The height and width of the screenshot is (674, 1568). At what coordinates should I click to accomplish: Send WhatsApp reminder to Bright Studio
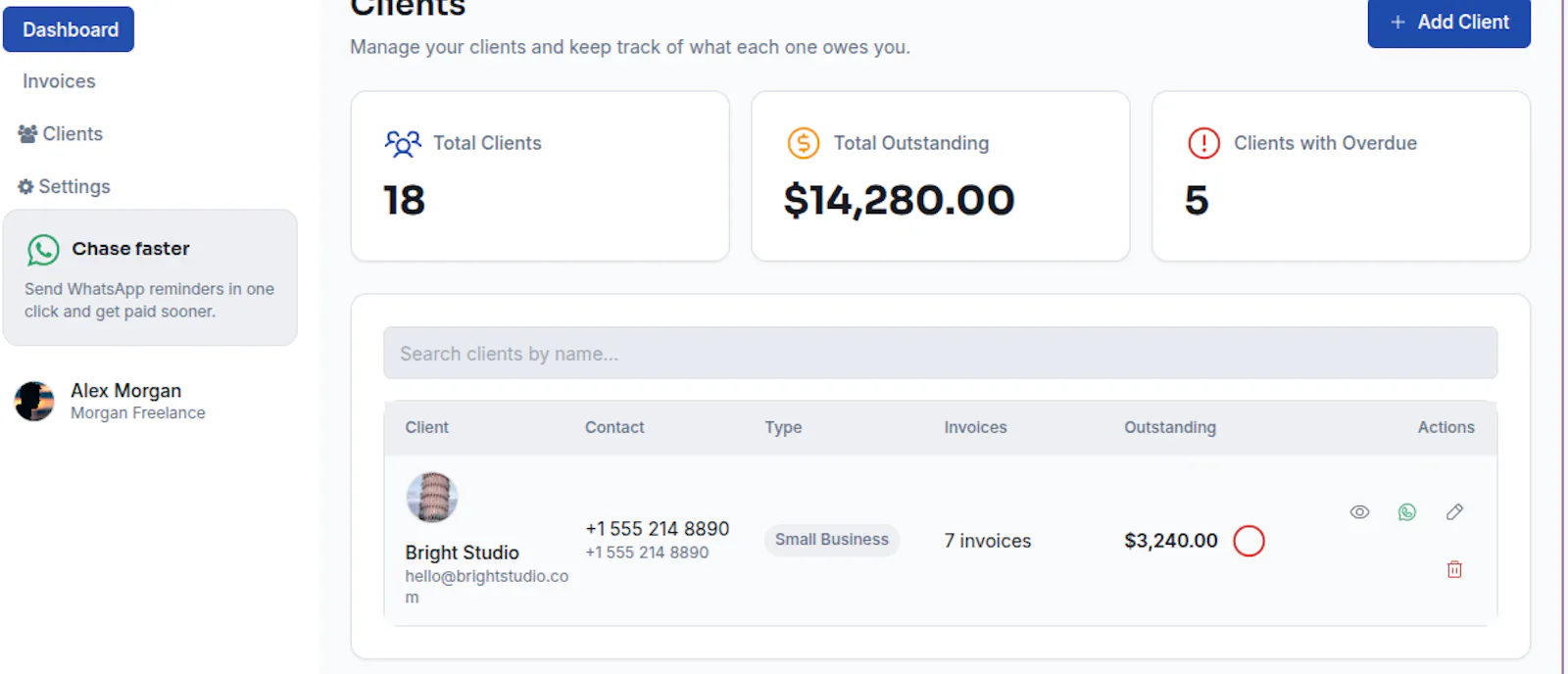pyautogui.click(x=1407, y=512)
